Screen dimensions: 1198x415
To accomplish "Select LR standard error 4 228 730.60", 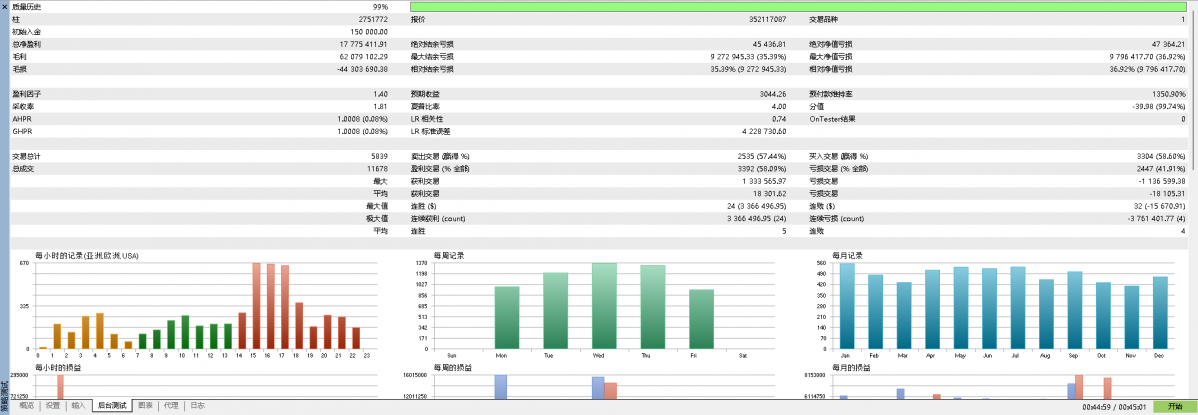I will click(765, 131).
